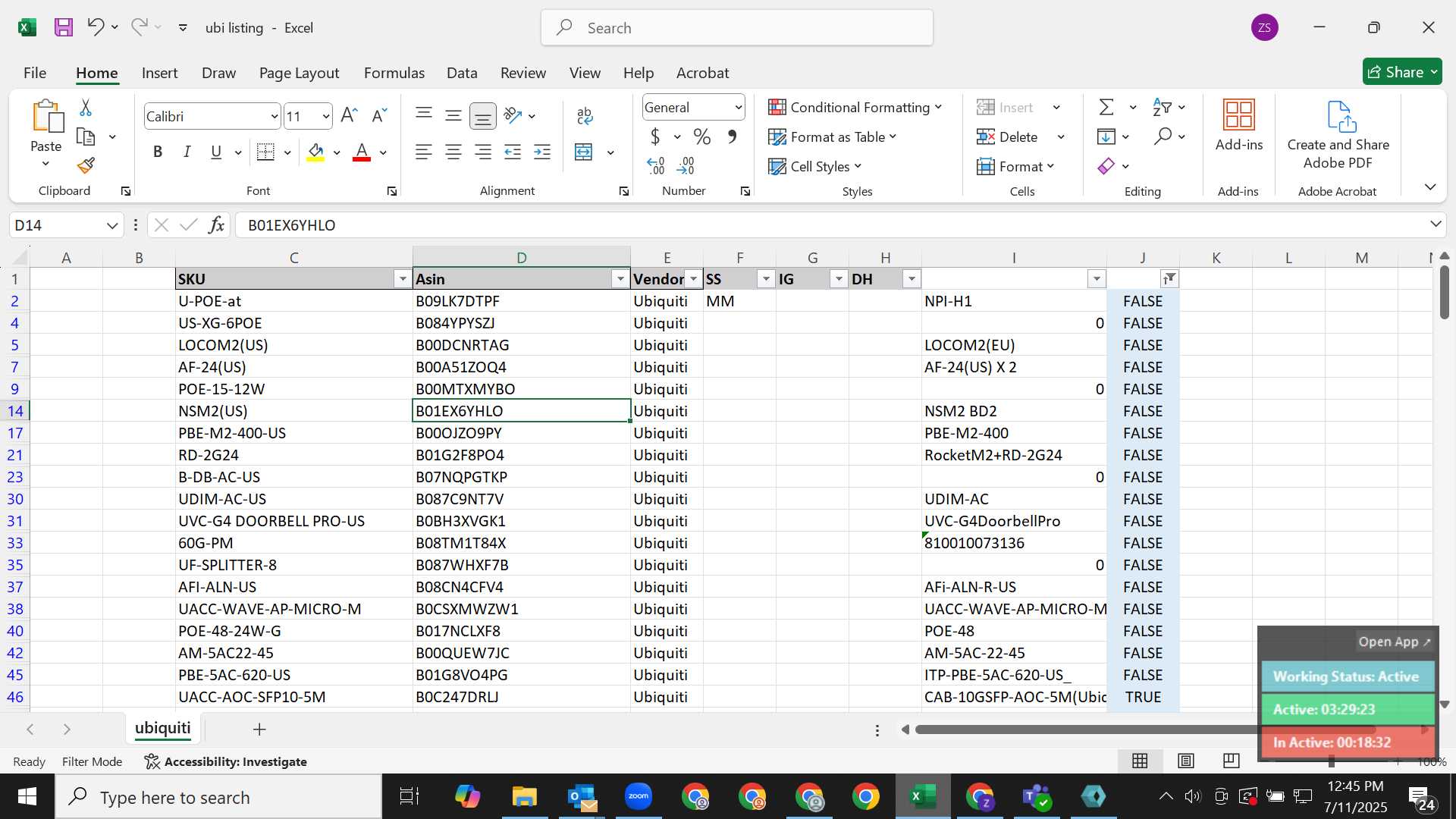1456x819 pixels.
Task: Switch to the Page Layout tab
Action: coord(299,73)
